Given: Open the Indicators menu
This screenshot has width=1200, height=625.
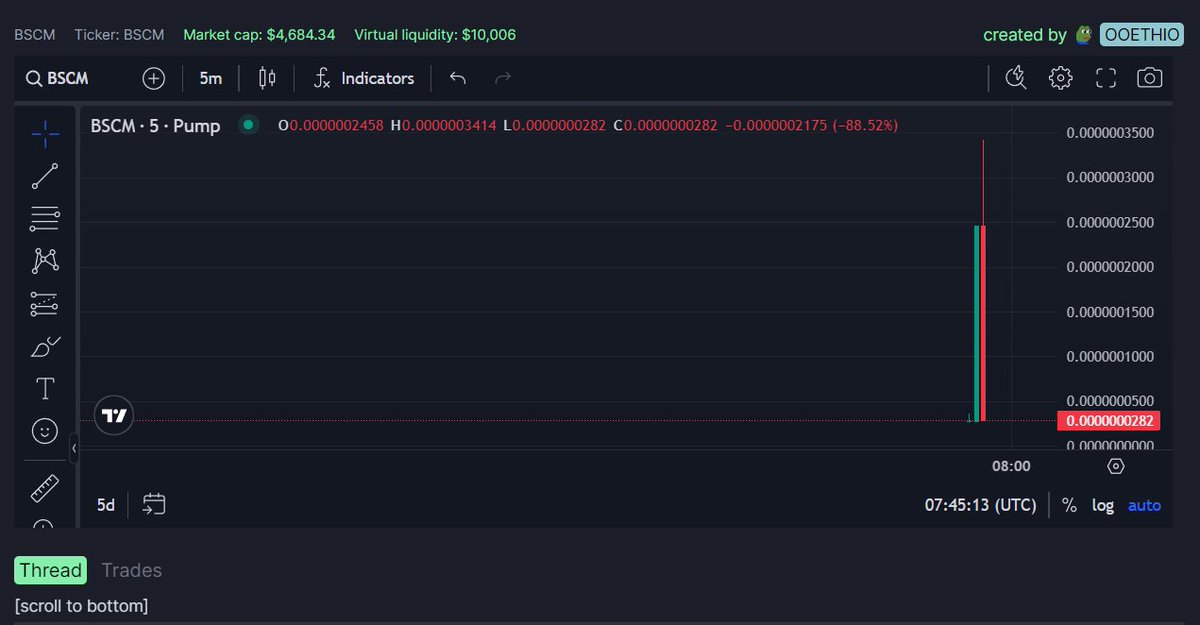Looking at the screenshot, I should 363,78.
